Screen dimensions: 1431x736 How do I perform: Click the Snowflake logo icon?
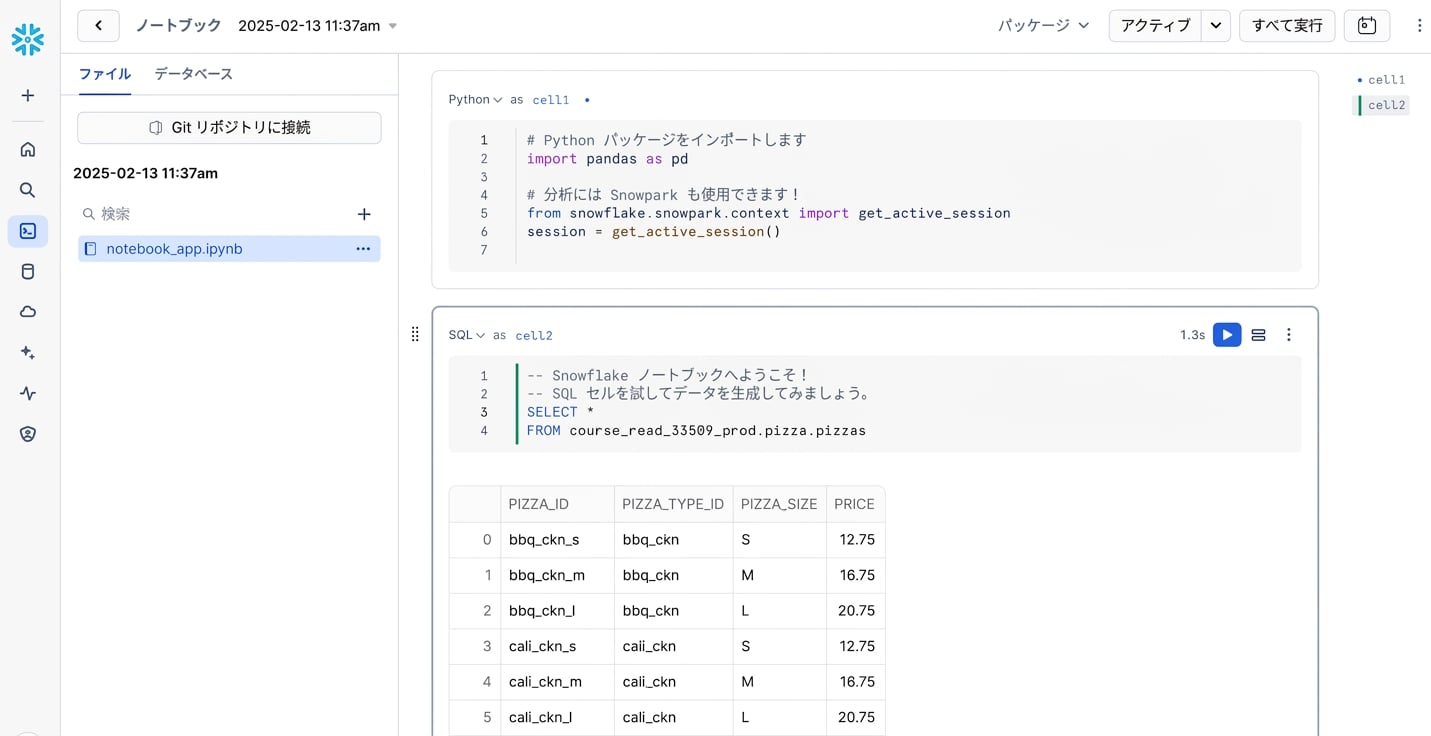click(x=28, y=39)
